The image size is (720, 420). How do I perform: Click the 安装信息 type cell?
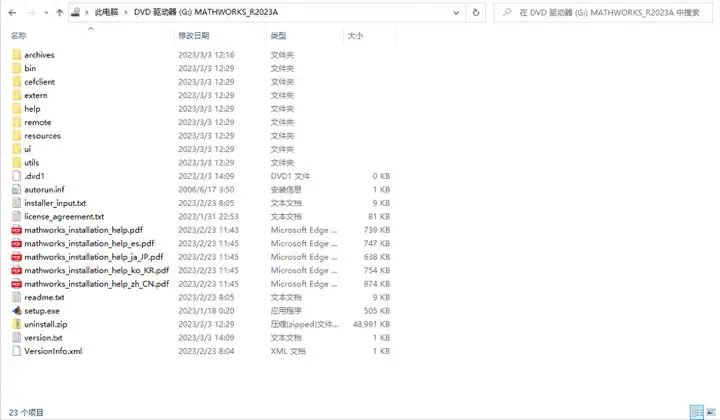[x=286, y=190]
